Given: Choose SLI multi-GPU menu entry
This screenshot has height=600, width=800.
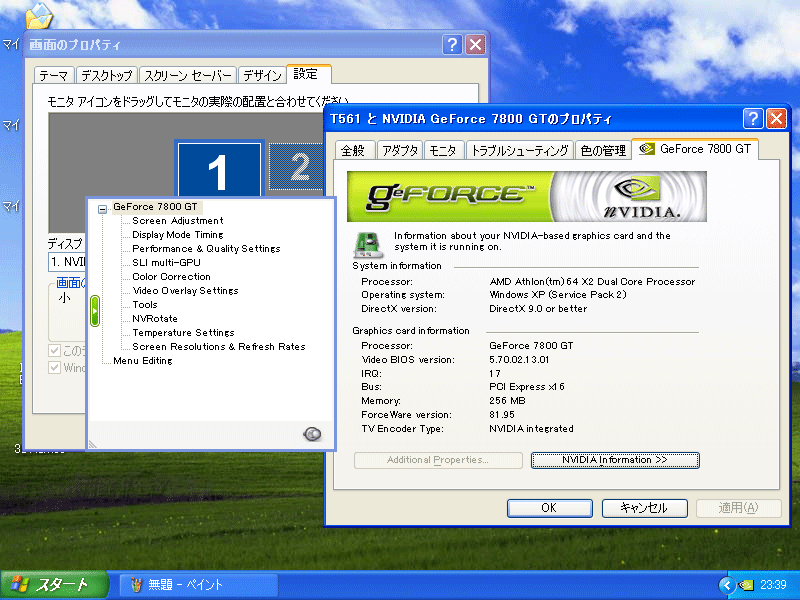Looking at the screenshot, I should pyautogui.click(x=166, y=262).
